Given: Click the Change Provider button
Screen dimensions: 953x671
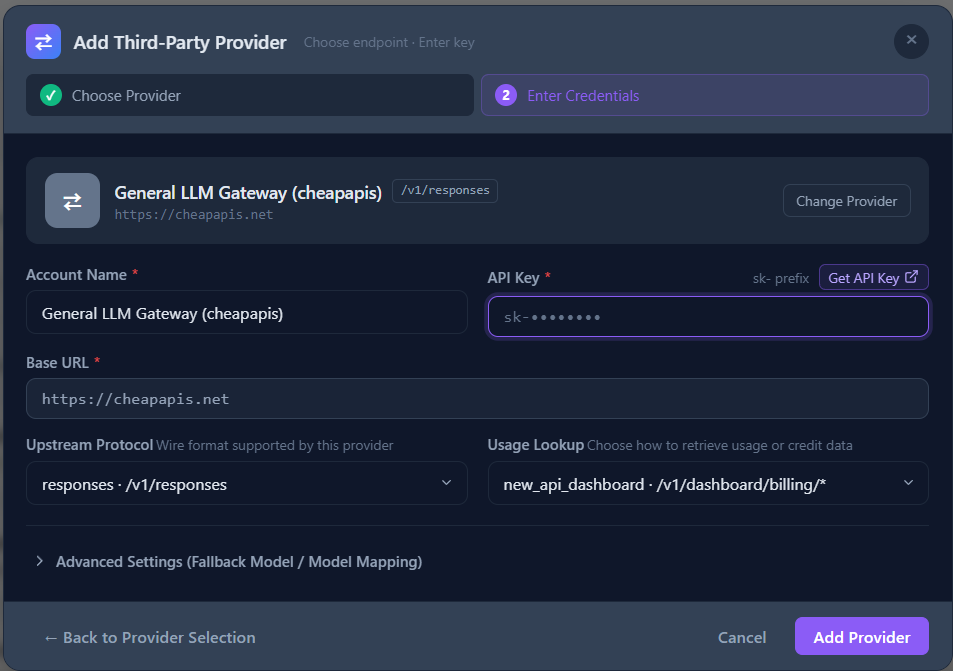Looking at the screenshot, I should pyautogui.click(x=847, y=201).
